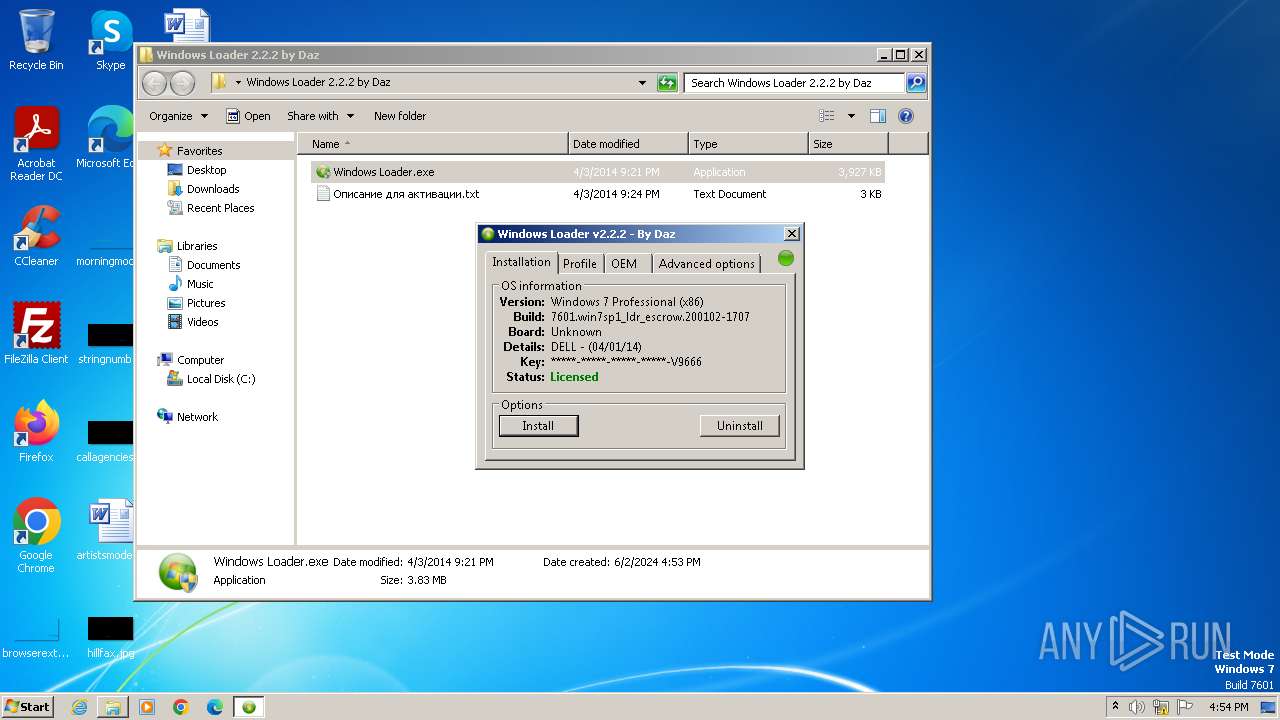Click Windows Loader taskbar button
Viewport: 1280px width, 720px height.
[x=249, y=707]
